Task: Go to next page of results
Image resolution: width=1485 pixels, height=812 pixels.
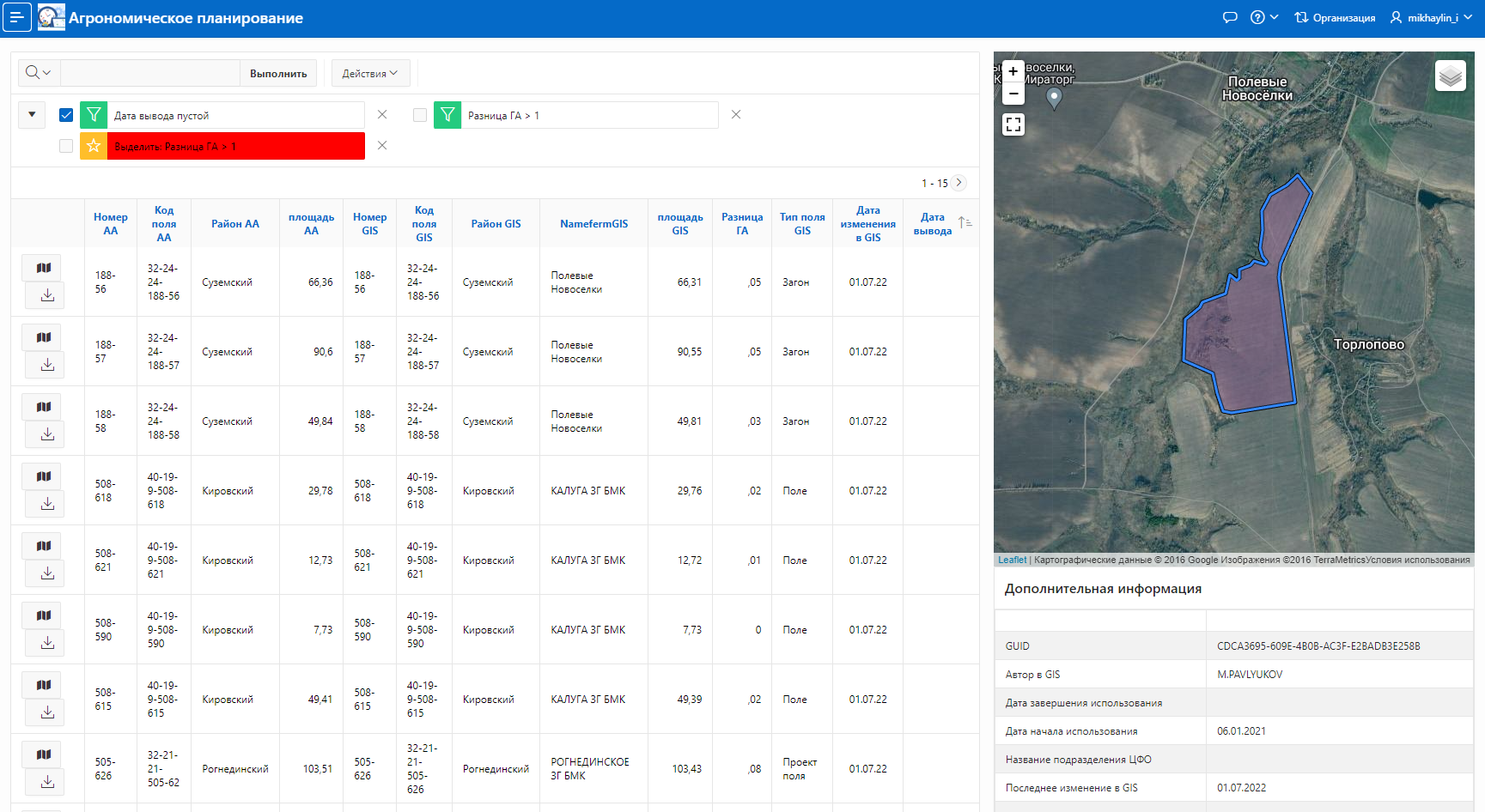Action: pyautogui.click(x=959, y=183)
